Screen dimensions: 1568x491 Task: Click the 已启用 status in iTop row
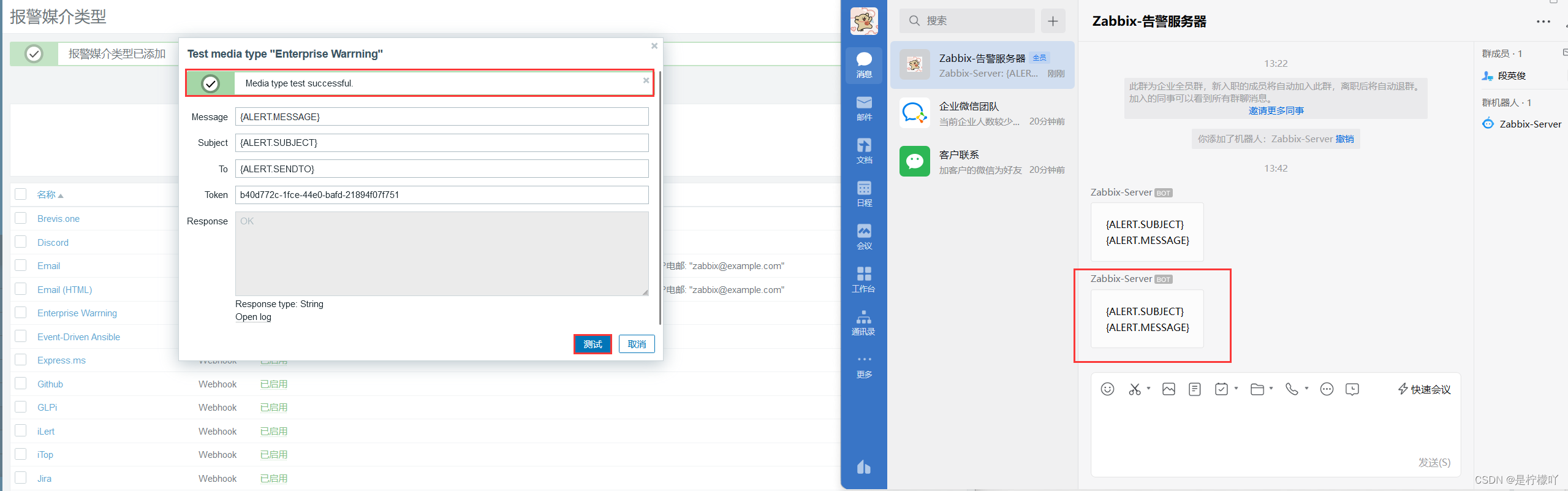(x=274, y=454)
